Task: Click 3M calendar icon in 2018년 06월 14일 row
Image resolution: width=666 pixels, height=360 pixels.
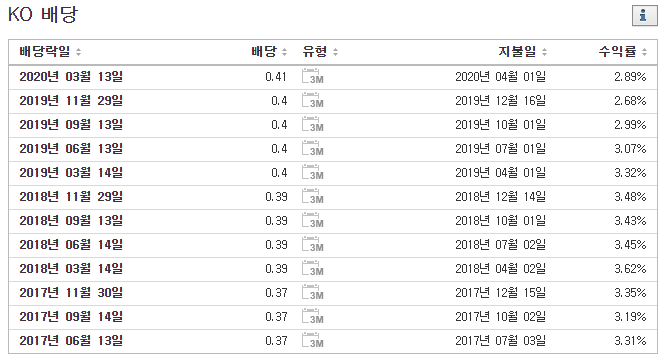Action: 313,245
